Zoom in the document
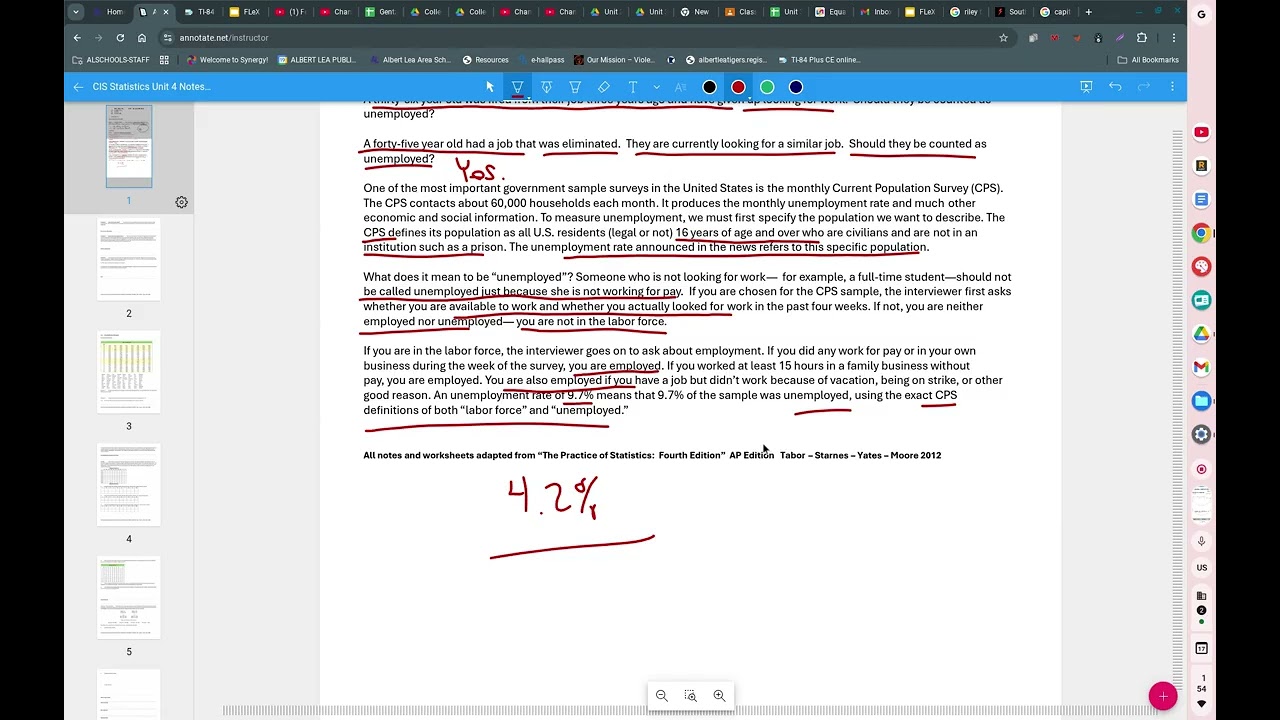This screenshot has height=720, width=1280. pos(719,696)
